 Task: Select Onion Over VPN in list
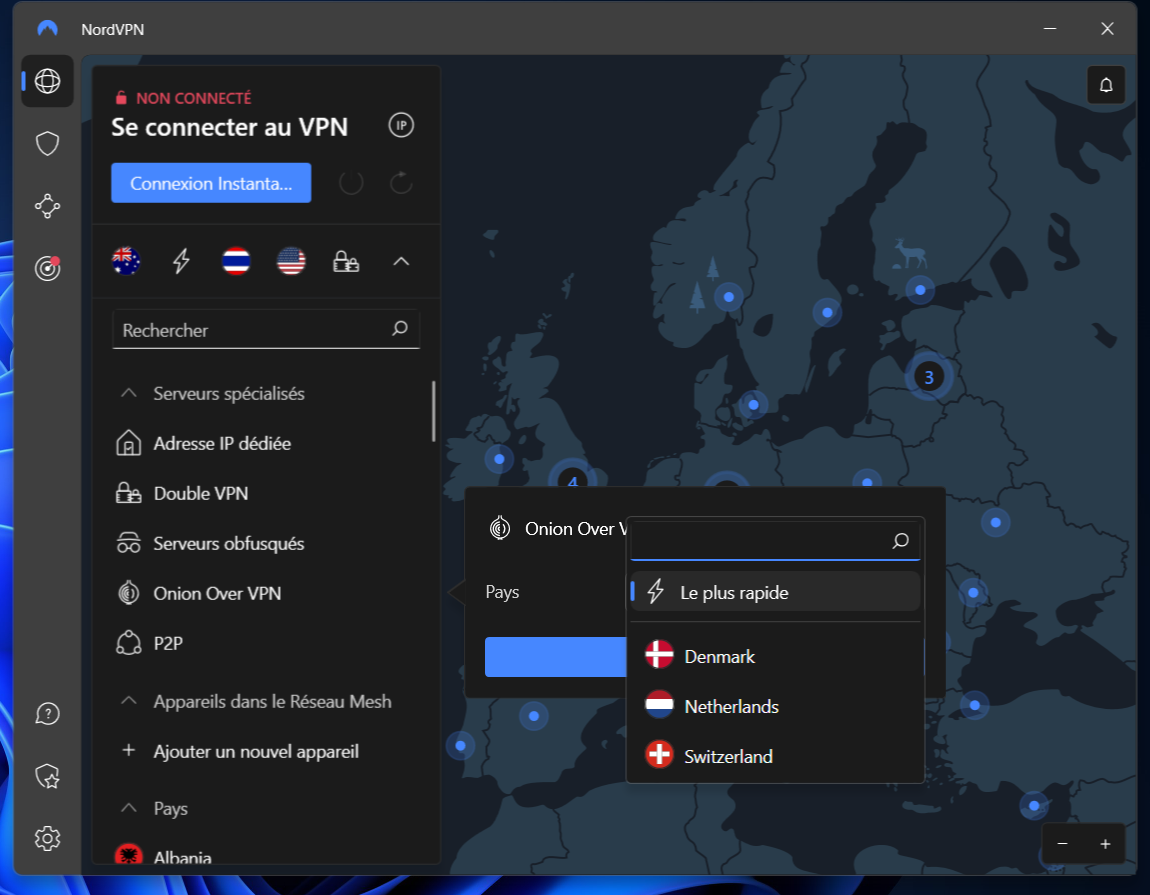(217, 593)
